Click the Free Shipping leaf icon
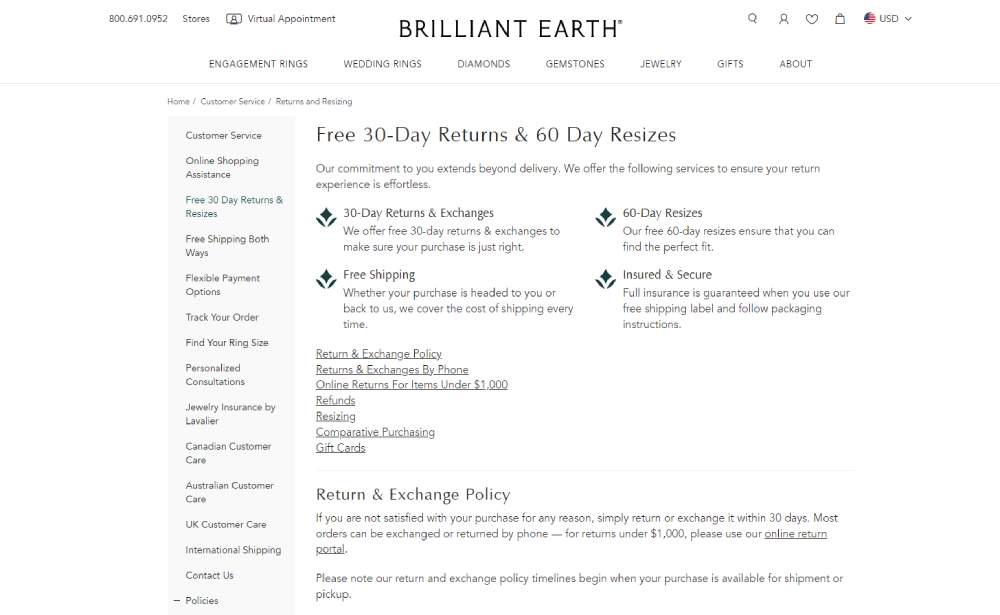This screenshot has height=615, width=1000. tap(326, 279)
